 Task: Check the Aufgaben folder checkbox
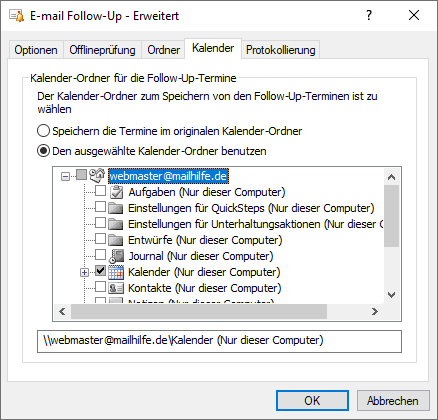(x=100, y=191)
